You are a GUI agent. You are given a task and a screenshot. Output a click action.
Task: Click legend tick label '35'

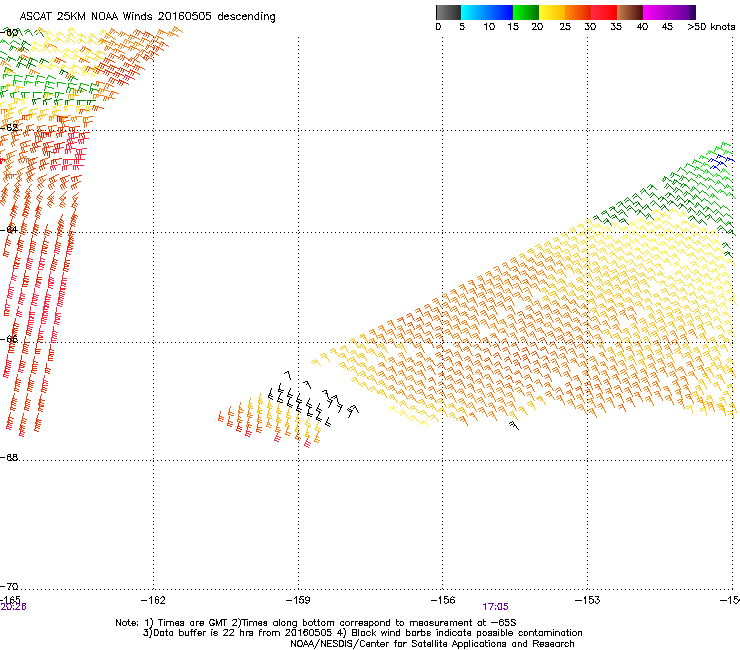pos(616,27)
